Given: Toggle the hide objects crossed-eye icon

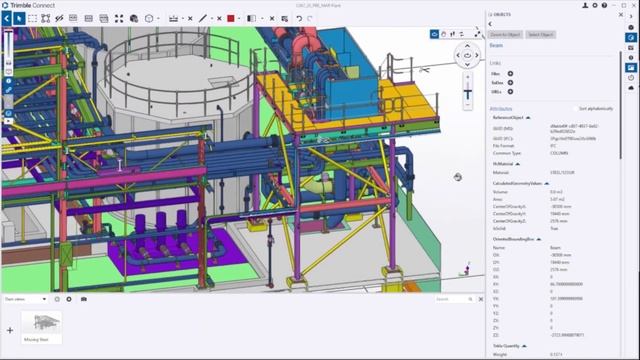Looking at the screenshot, I should pyautogui.click(x=59, y=18).
